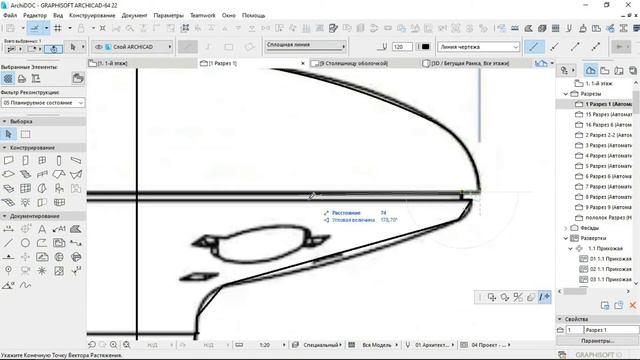The height and width of the screenshot is (360, 640).
Task: Select the Column tool
Action: pyautogui.click(x=59, y=160)
